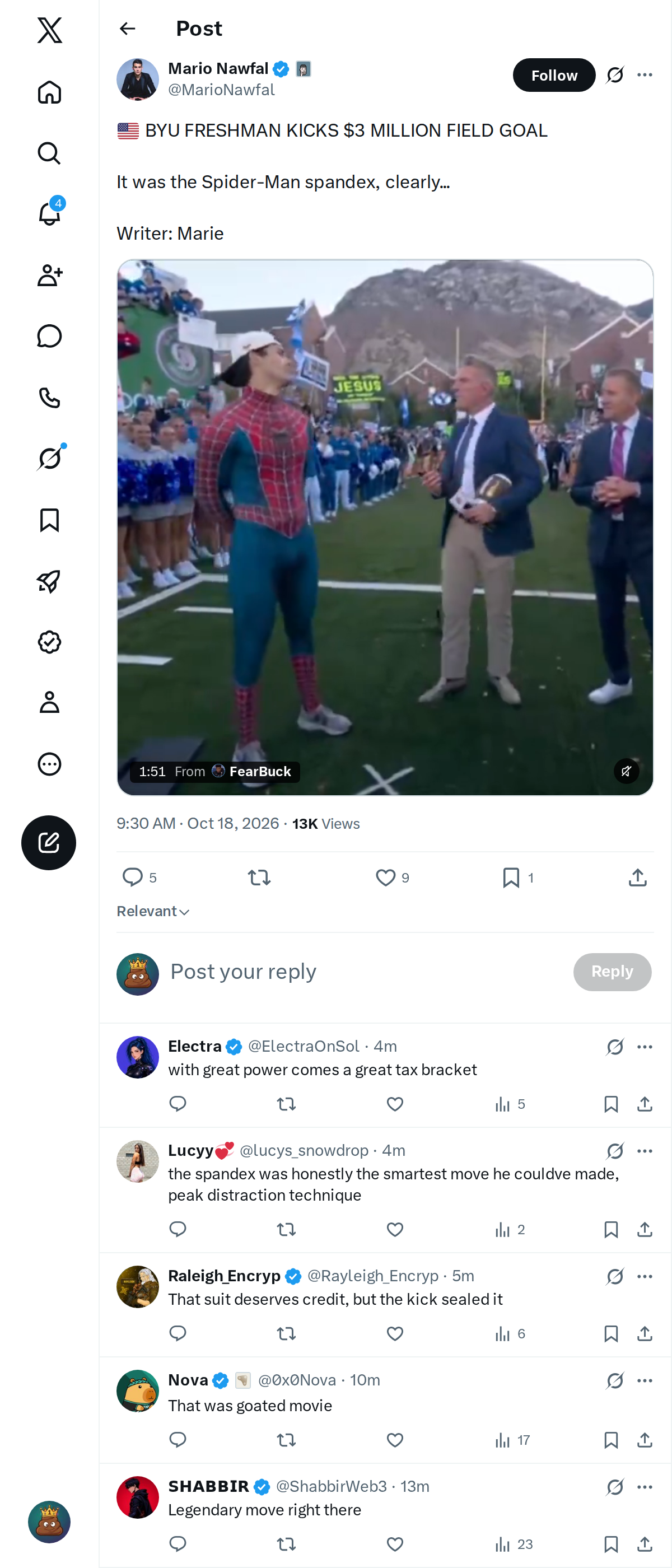Open Grok from the left sidebar
Image resolution: width=672 pixels, height=1568 pixels.
point(49,458)
